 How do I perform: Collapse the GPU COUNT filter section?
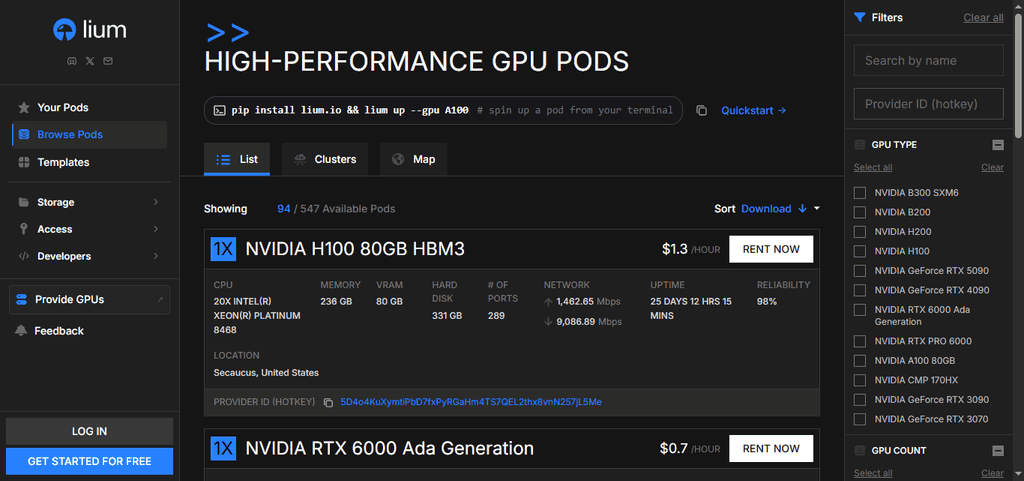pos(997,450)
